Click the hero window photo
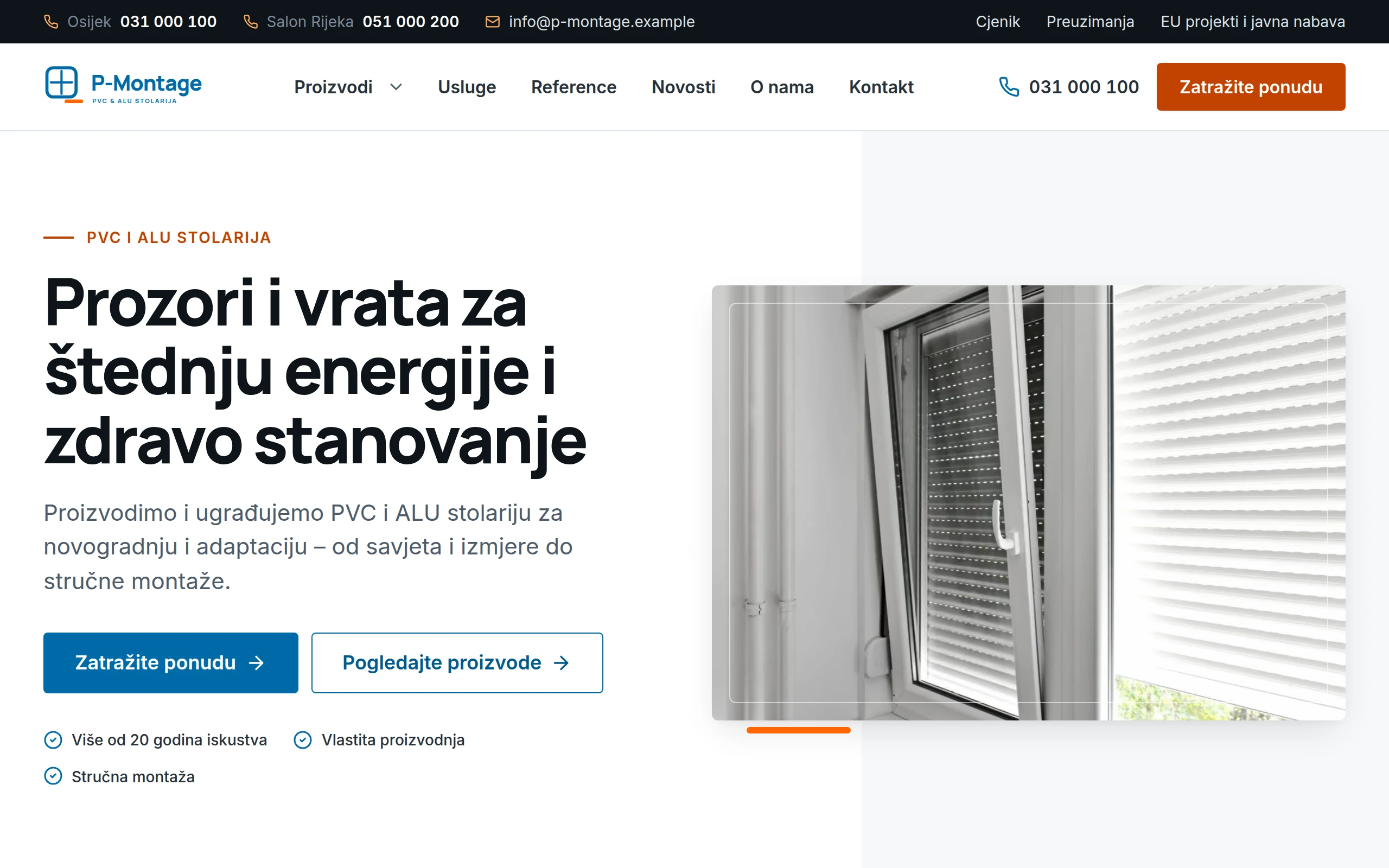Screen dimensions: 1389x868 [1028, 502]
